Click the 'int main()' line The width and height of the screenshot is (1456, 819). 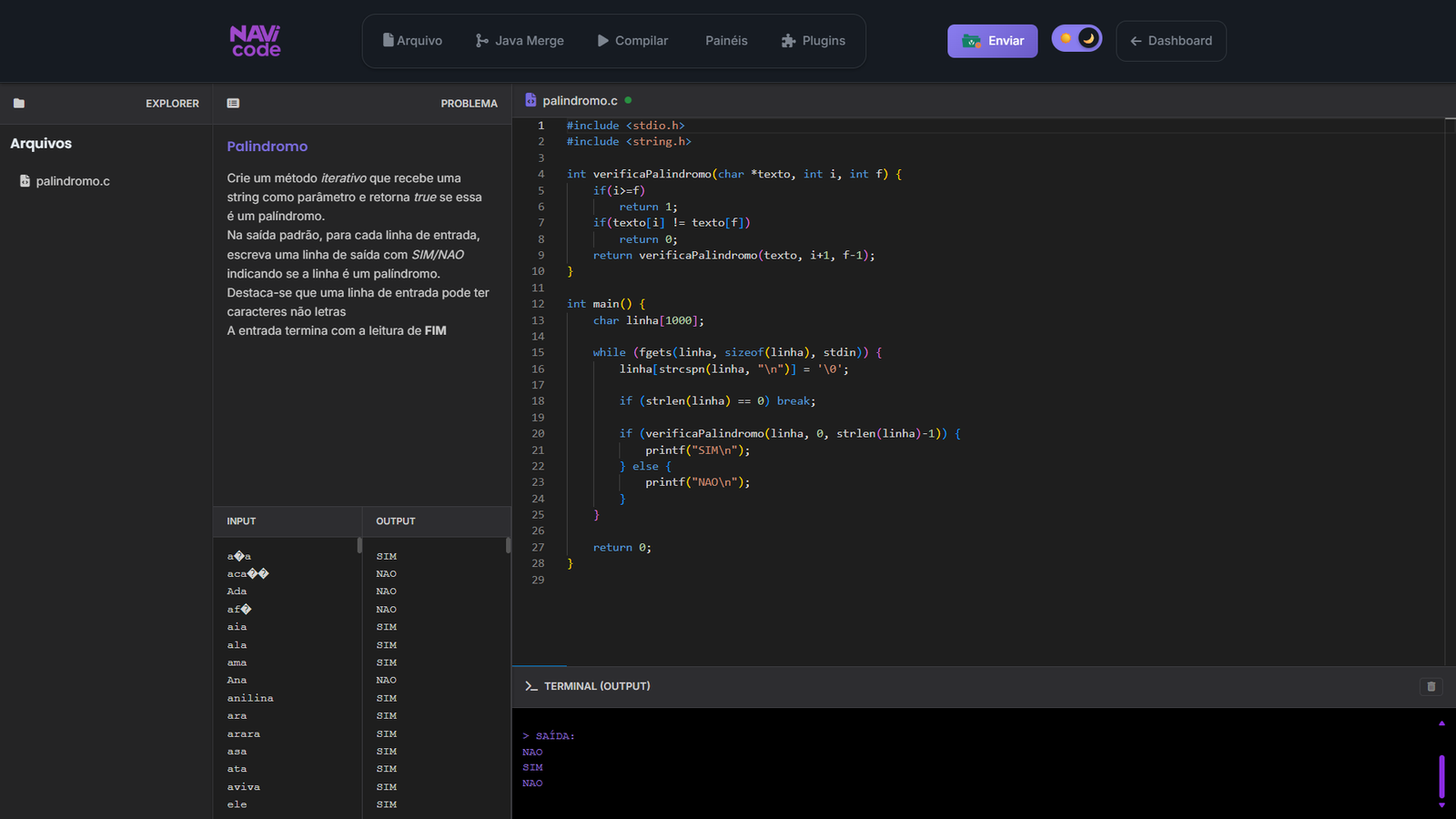[606, 304]
